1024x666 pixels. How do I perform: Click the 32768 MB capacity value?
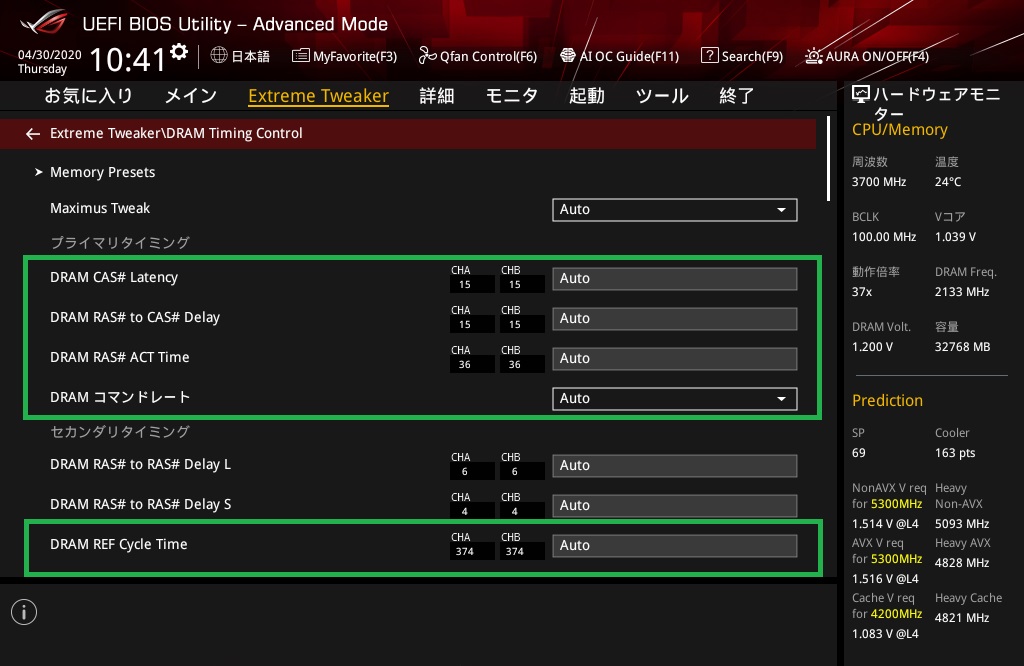point(963,347)
